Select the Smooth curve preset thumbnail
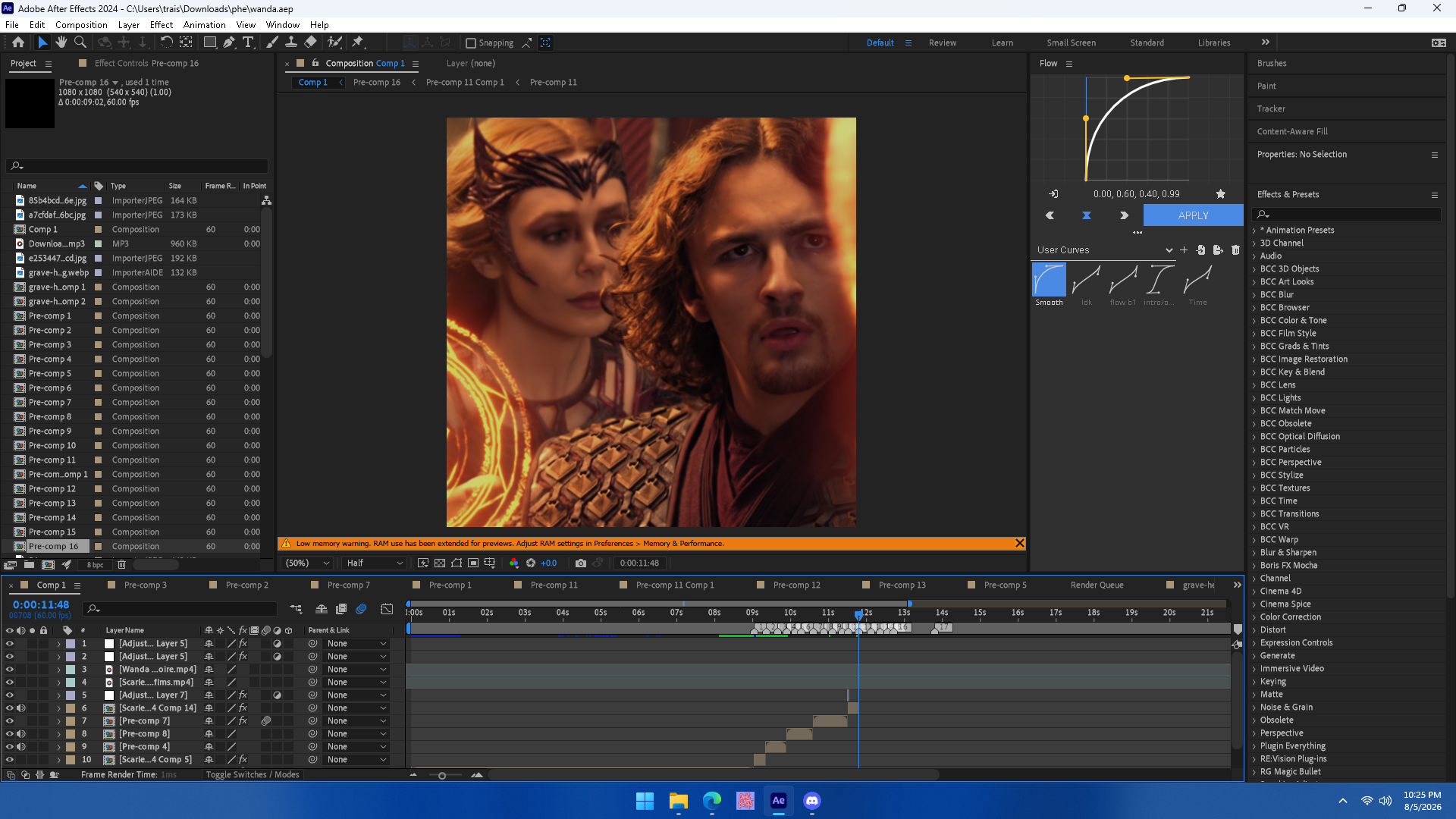This screenshot has width=1456, height=819. tap(1049, 279)
